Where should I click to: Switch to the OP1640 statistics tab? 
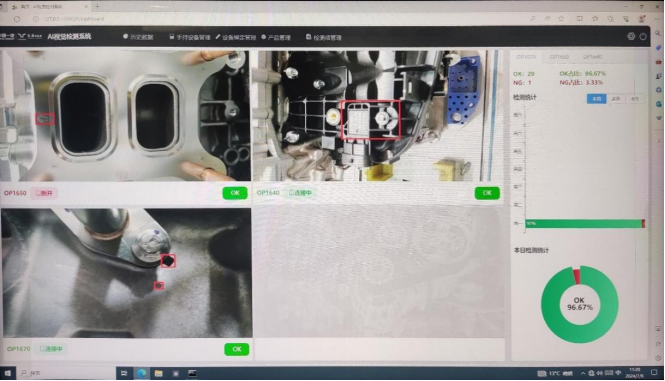pos(592,57)
